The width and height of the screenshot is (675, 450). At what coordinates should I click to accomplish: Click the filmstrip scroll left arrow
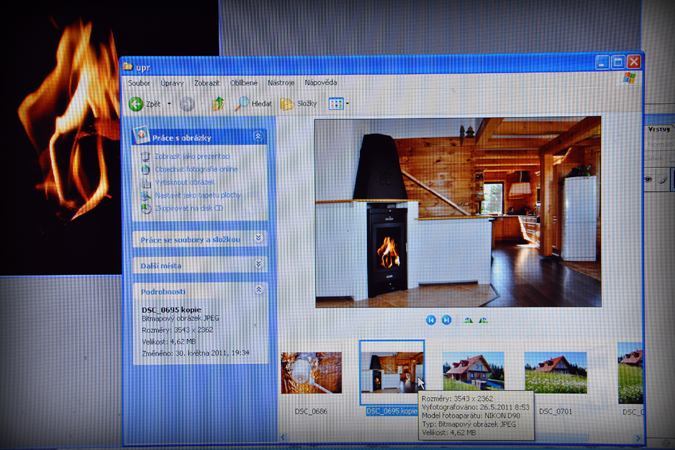[283, 437]
